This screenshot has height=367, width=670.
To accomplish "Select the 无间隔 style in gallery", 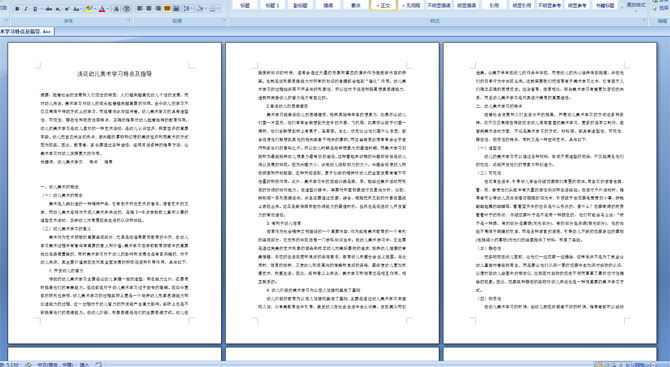I will click(x=411, y=5).
